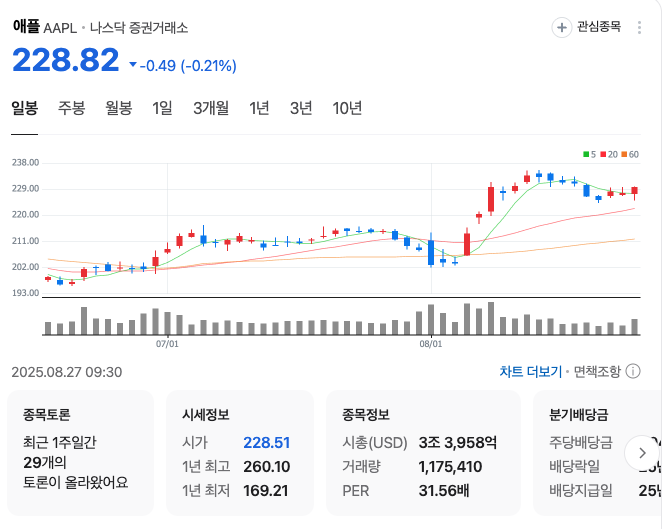Click the 배당지급일 label in dividend card
Image resolution: width=662 pixels, height=529 pixels.
581,491
